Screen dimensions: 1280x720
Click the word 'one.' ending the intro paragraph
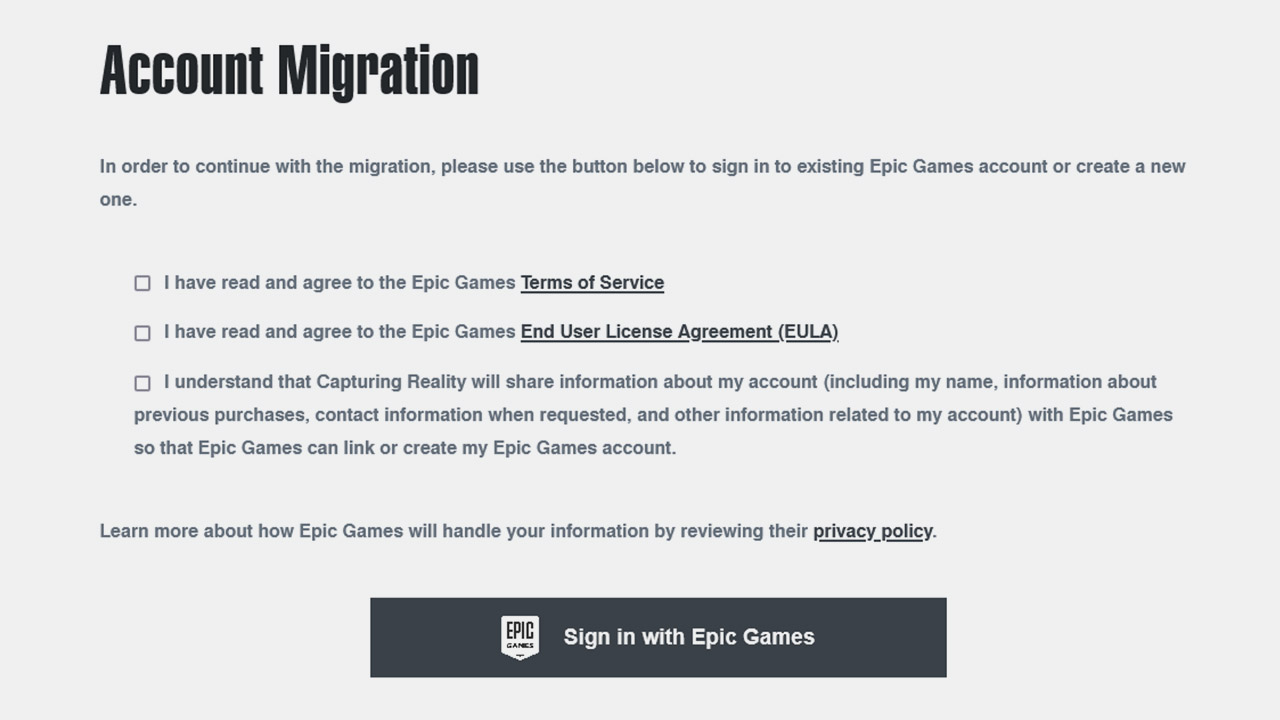[118, 199]
